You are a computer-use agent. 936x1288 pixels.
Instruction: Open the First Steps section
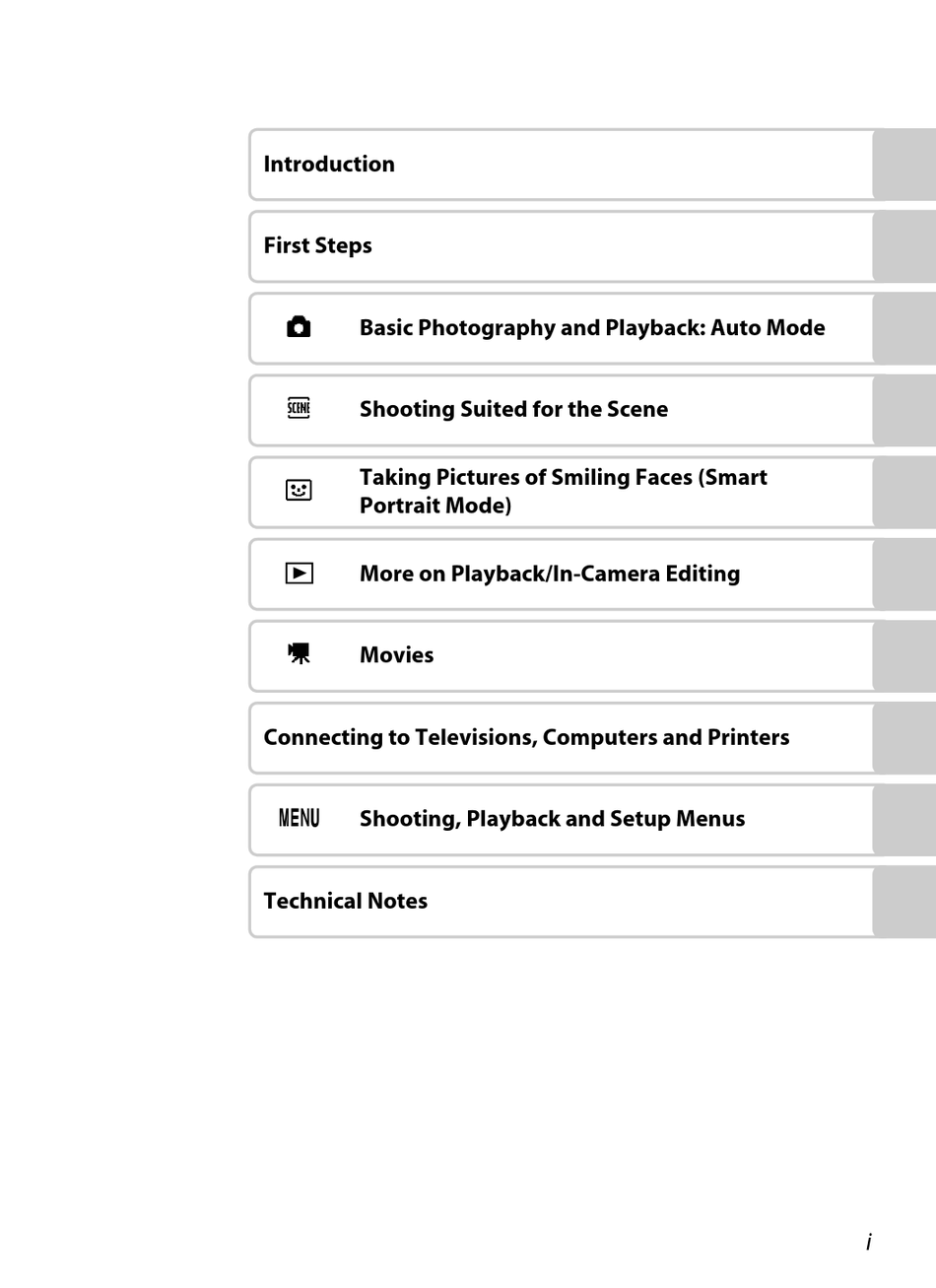tap(317, 245)
